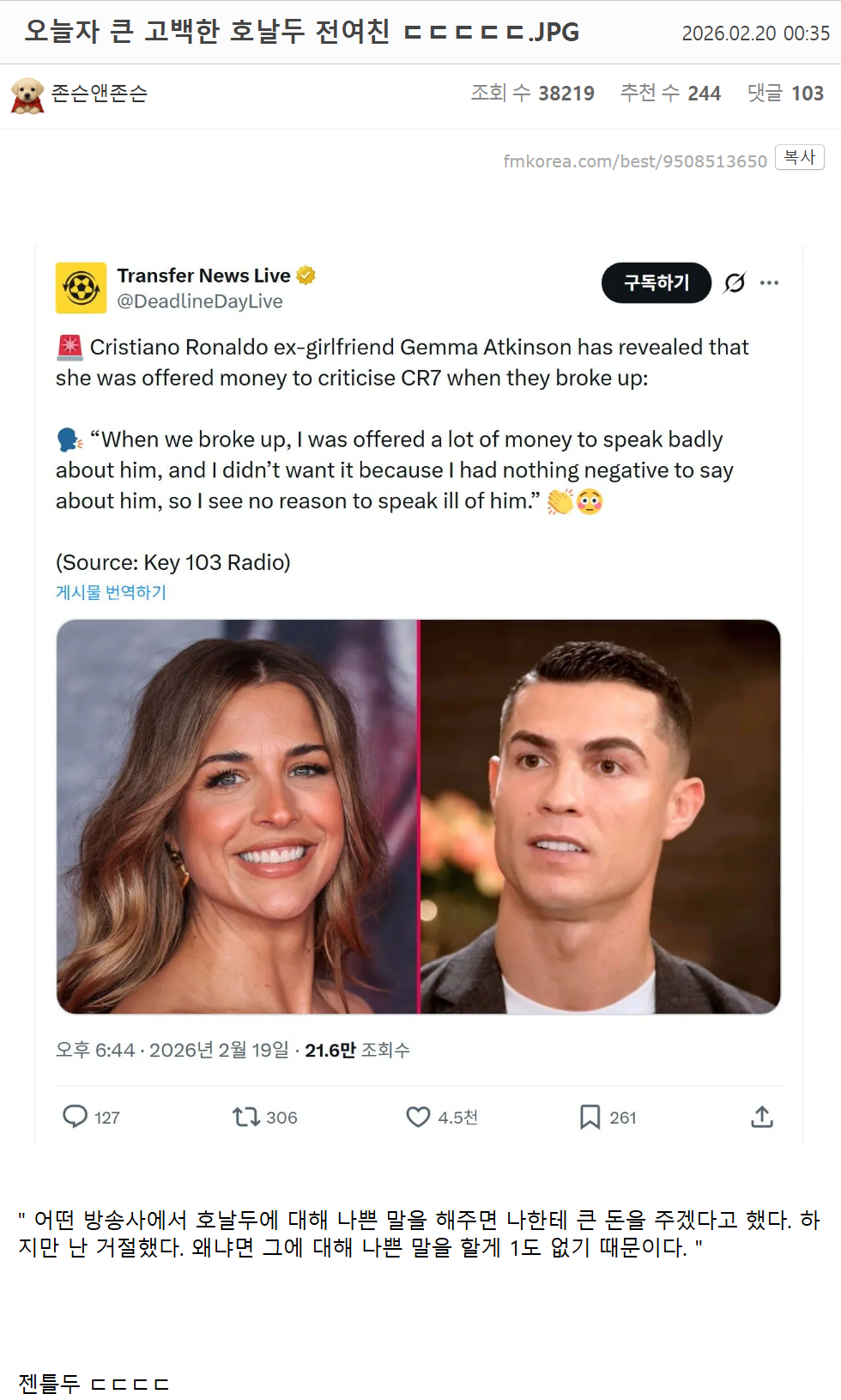Click the 복사 copy button
The height and width of the screenshot is (1400, 841).
pos(800,157)
